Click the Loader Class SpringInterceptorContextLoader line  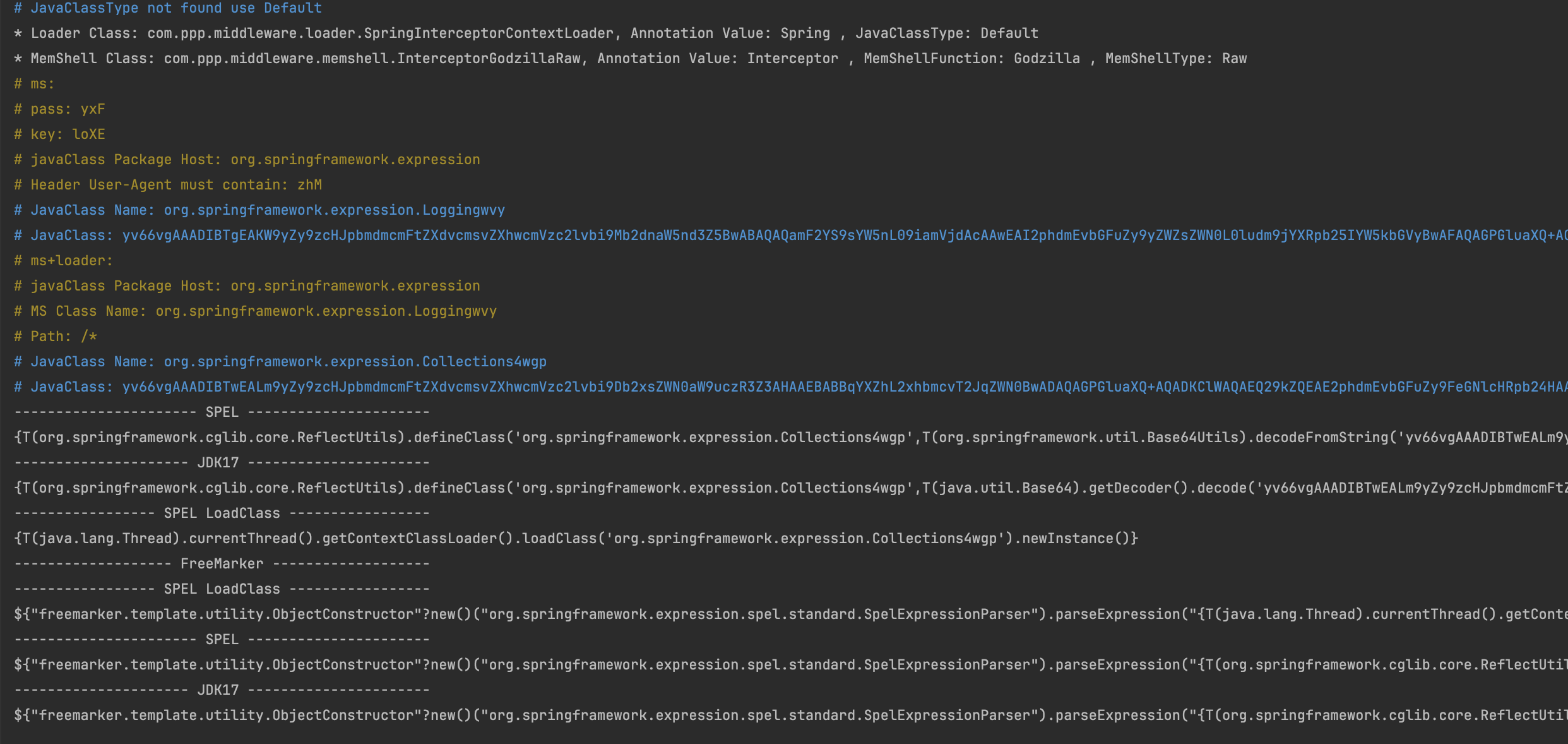525,33
